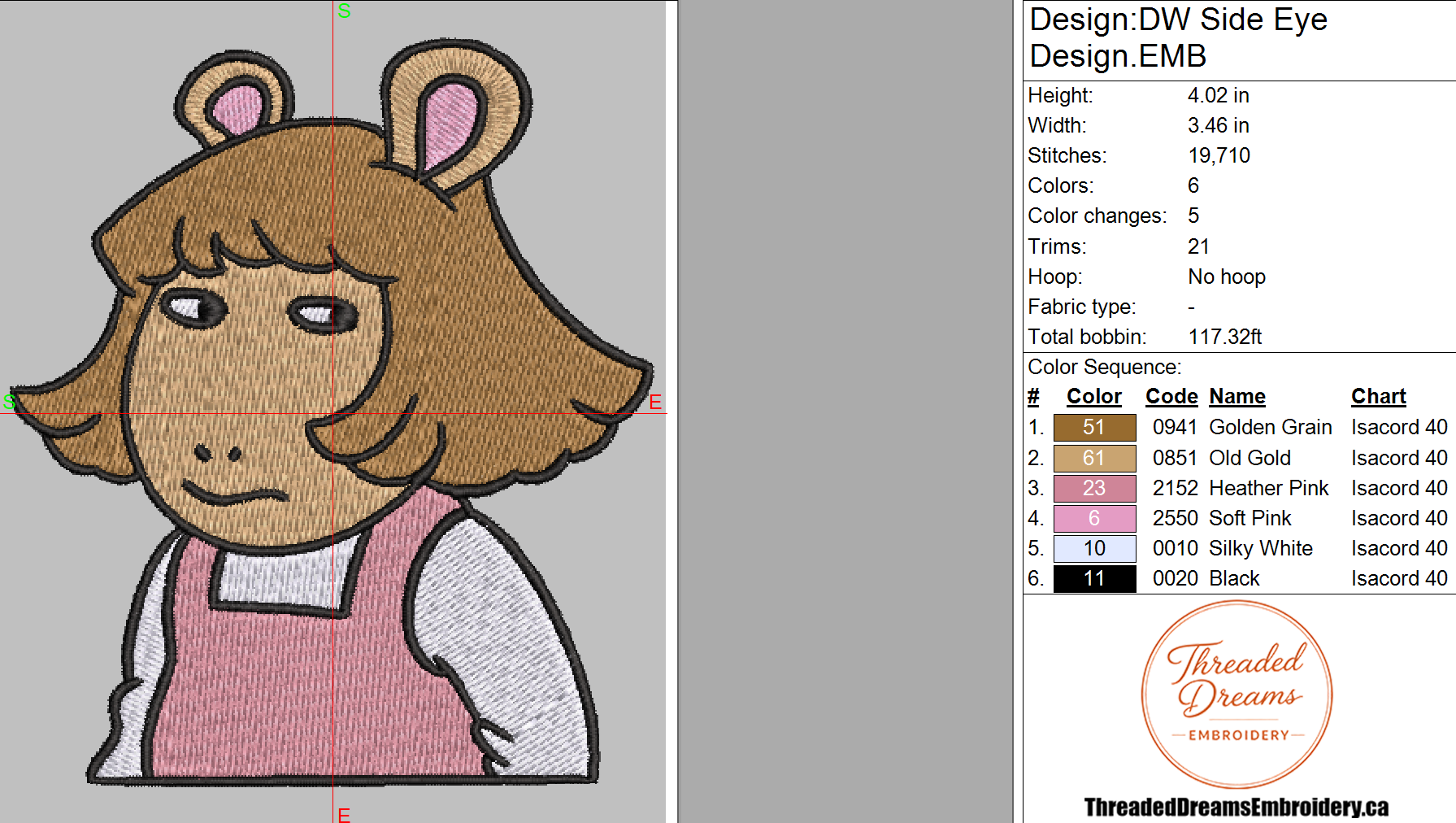Click the red E end marker at bottom
Image resolution: width=1456 pixels, height=823 pixels.
pyautogui.click(x=344, y=815)
